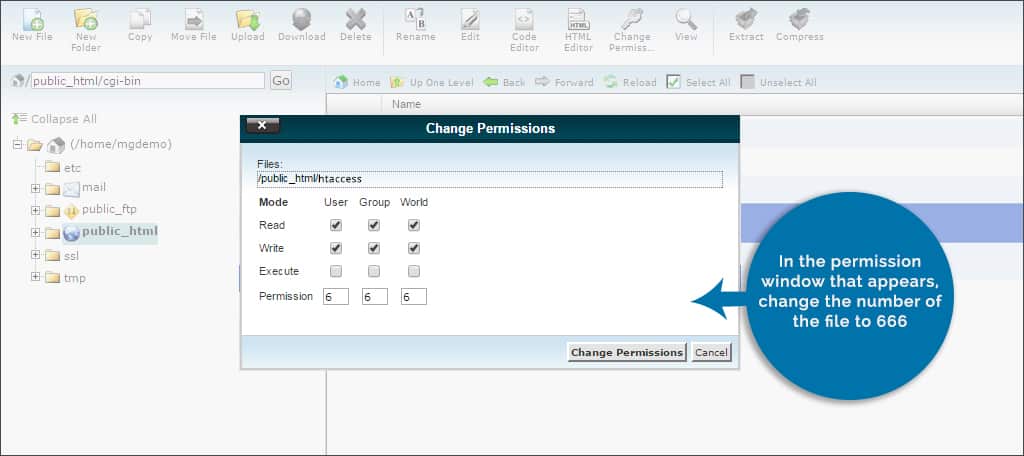Screen dimensions: 1024x456
Task: Toggle User Read checkbox
Action: (x=336, y=225)
